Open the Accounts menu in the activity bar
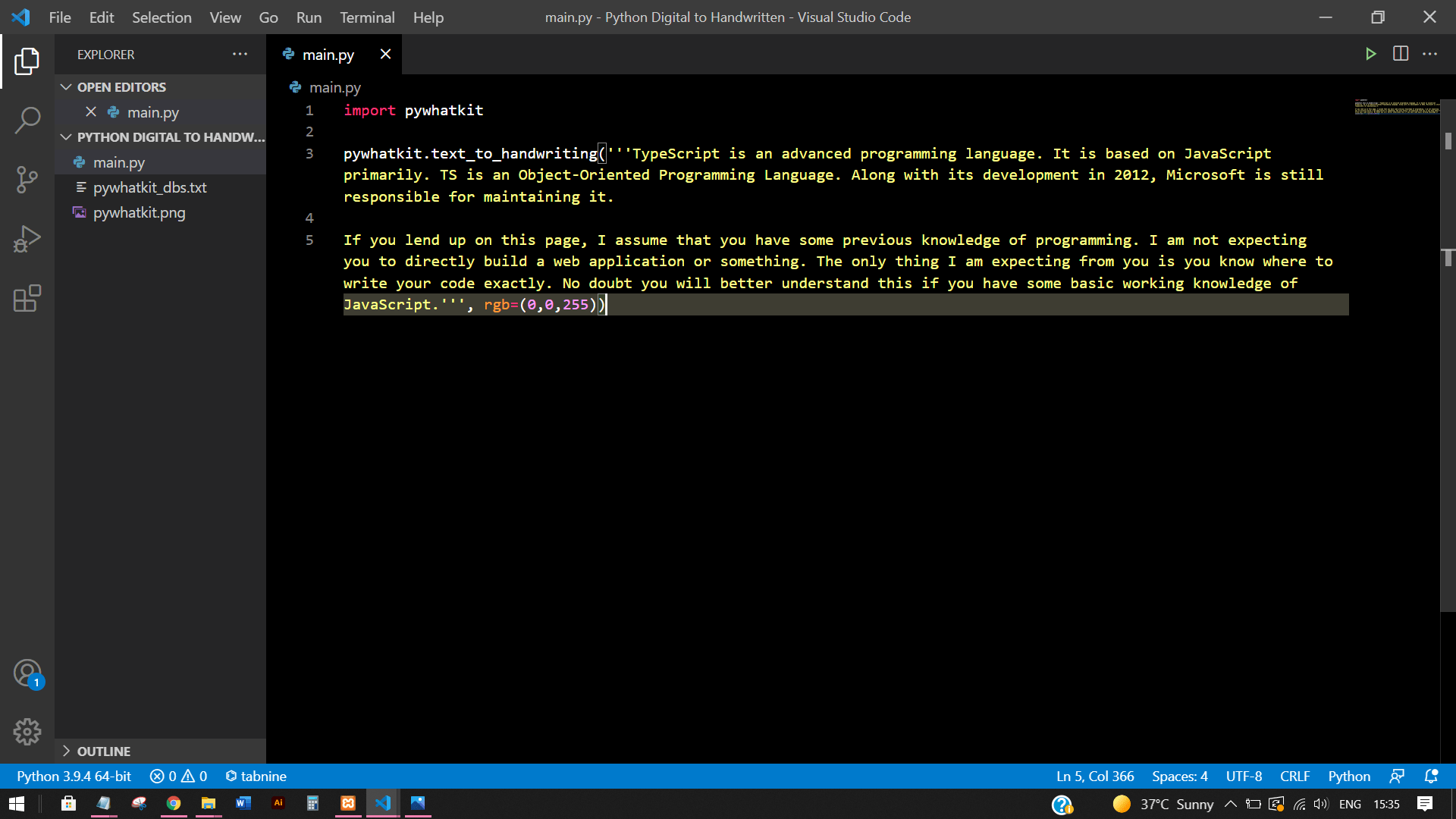The width and height of the screenshot is (1456, 819). (27, 672)
